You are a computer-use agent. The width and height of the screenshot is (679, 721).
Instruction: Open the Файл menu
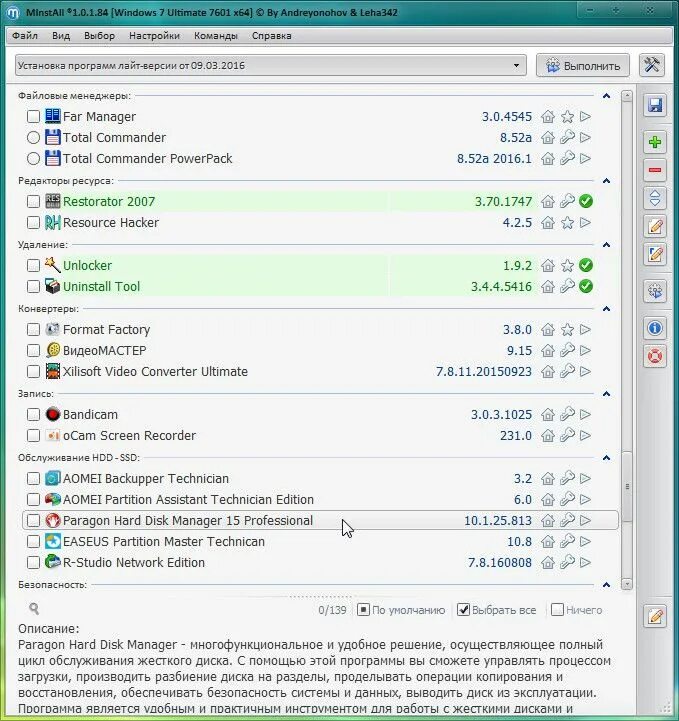(x=25, y=35)
